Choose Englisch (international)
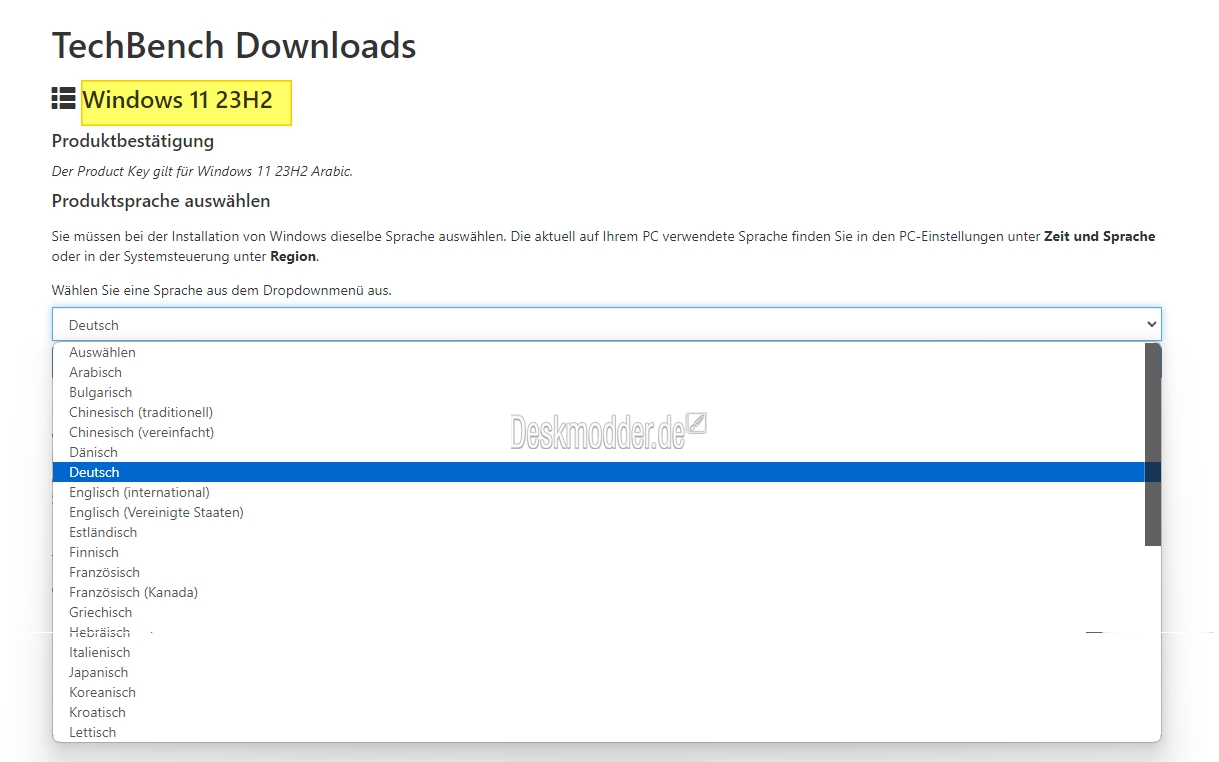The image size is (1219, 762). click(598, 492)
